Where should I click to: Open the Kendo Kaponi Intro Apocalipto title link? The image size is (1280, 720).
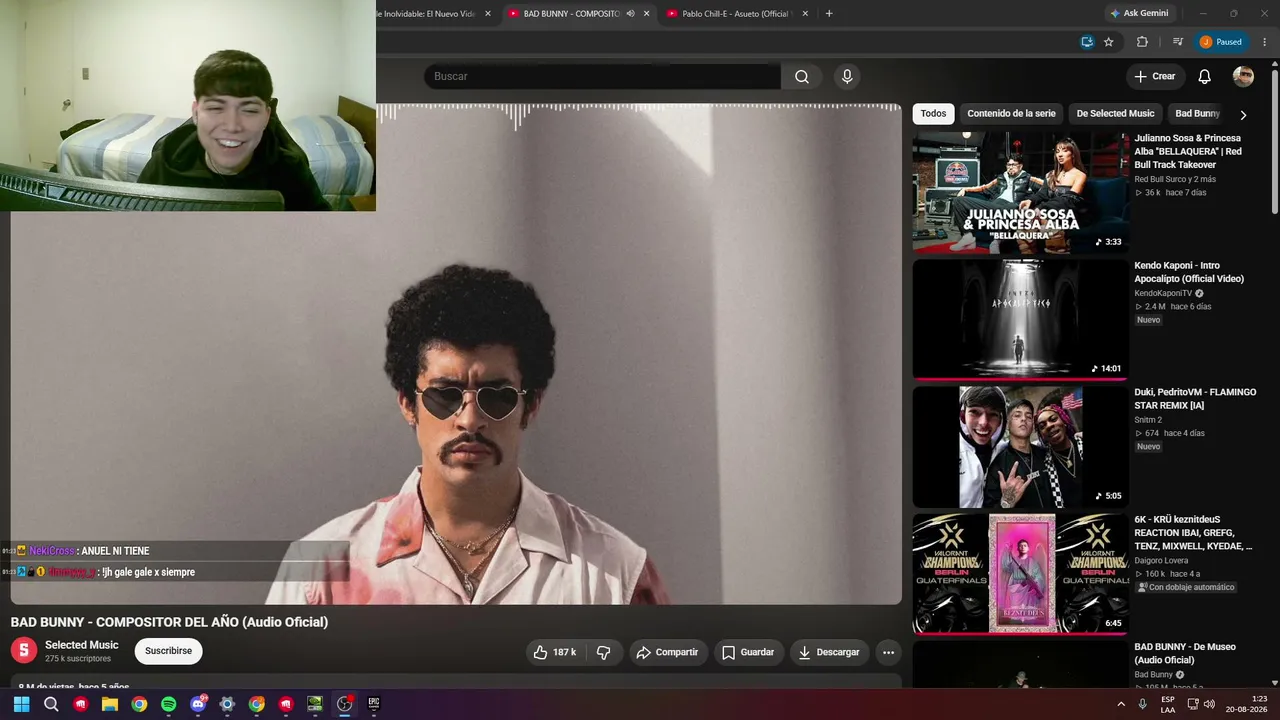(x=1189, y=272)
